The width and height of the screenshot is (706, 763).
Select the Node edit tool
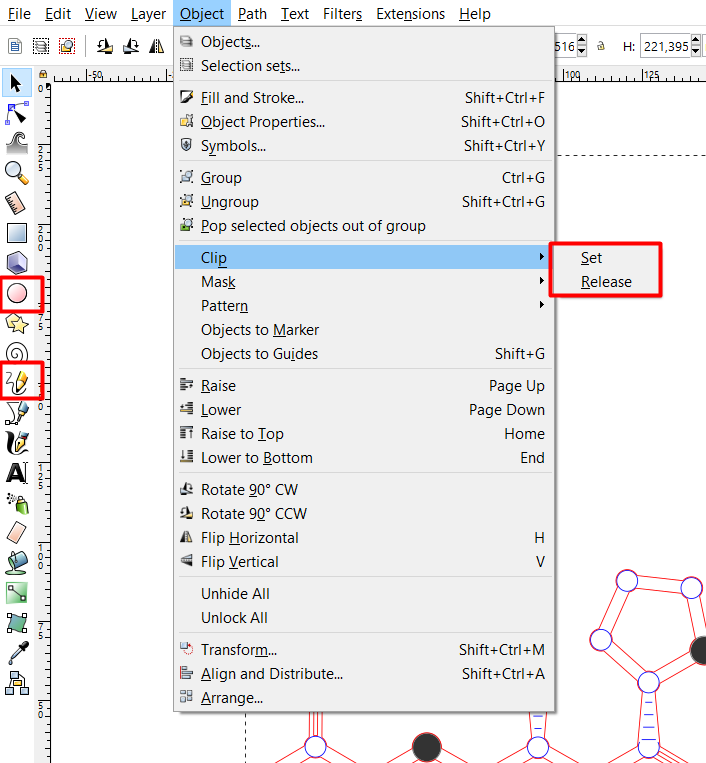(17, 114)
